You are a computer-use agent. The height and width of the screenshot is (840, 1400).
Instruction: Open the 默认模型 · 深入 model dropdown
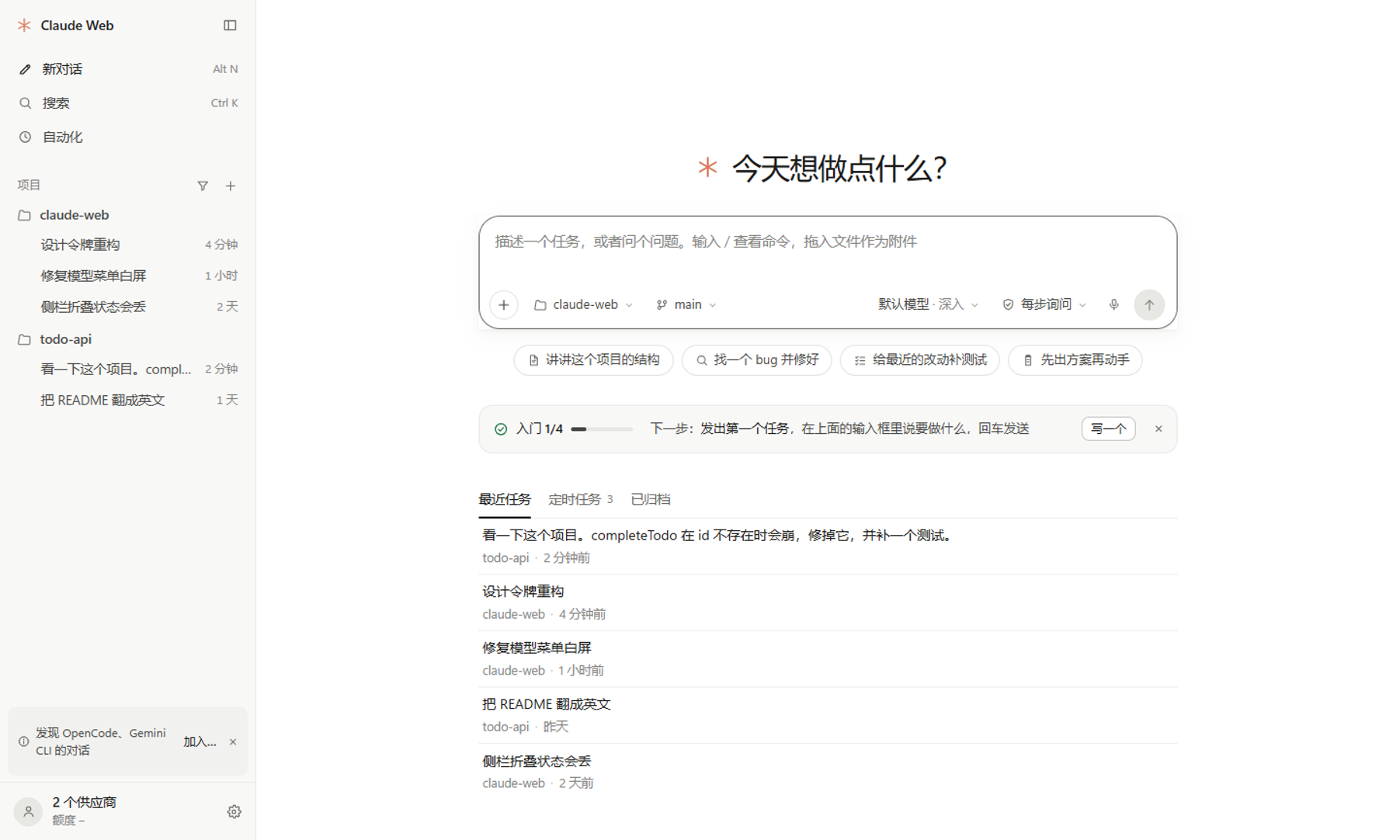click(928, 305)
